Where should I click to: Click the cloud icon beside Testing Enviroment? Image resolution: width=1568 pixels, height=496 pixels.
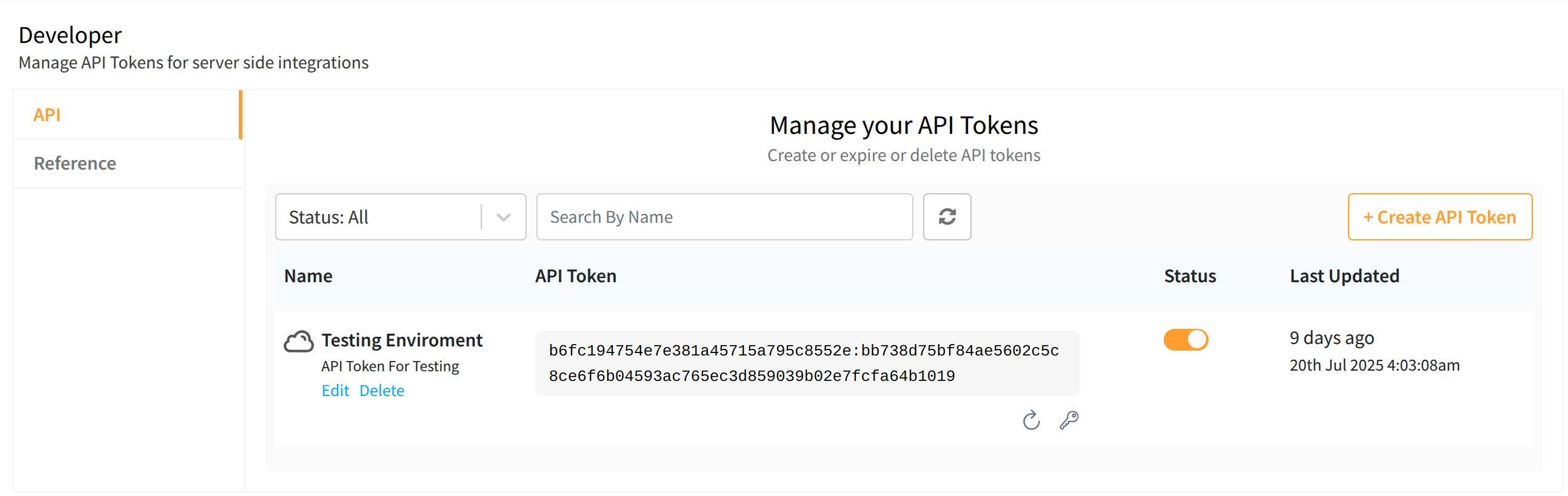[x=299, y=342]
